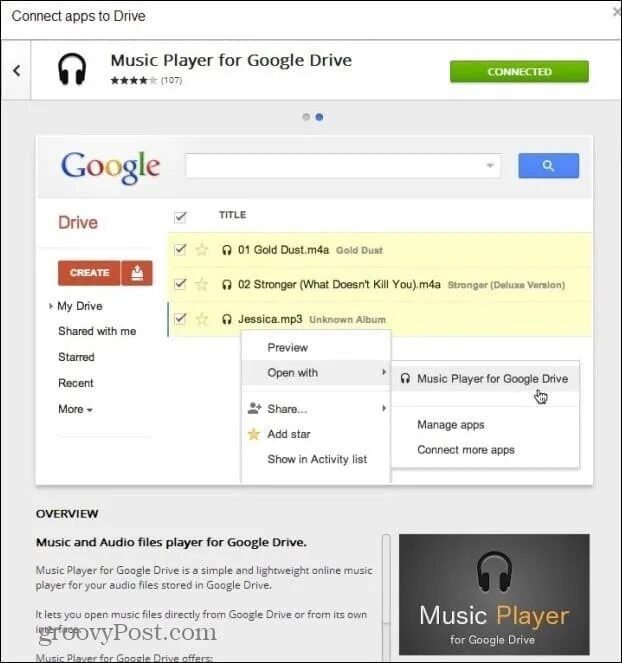Click the red CREATE button

[89, 273]
